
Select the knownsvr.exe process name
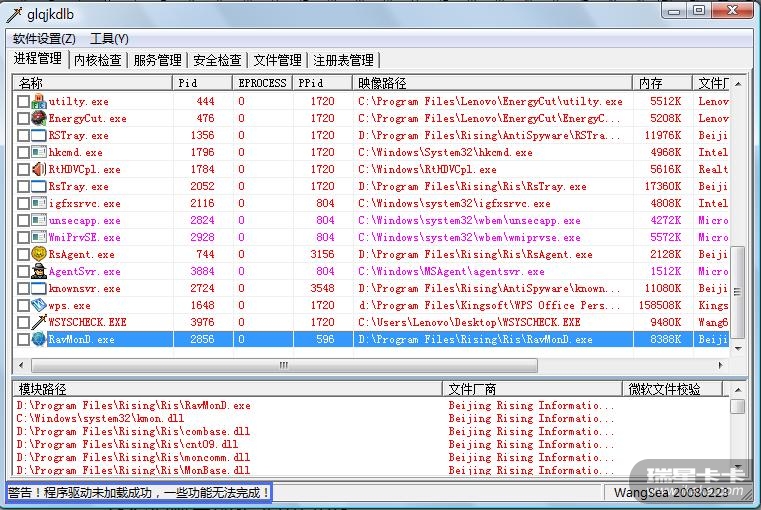tap(84, 288)
